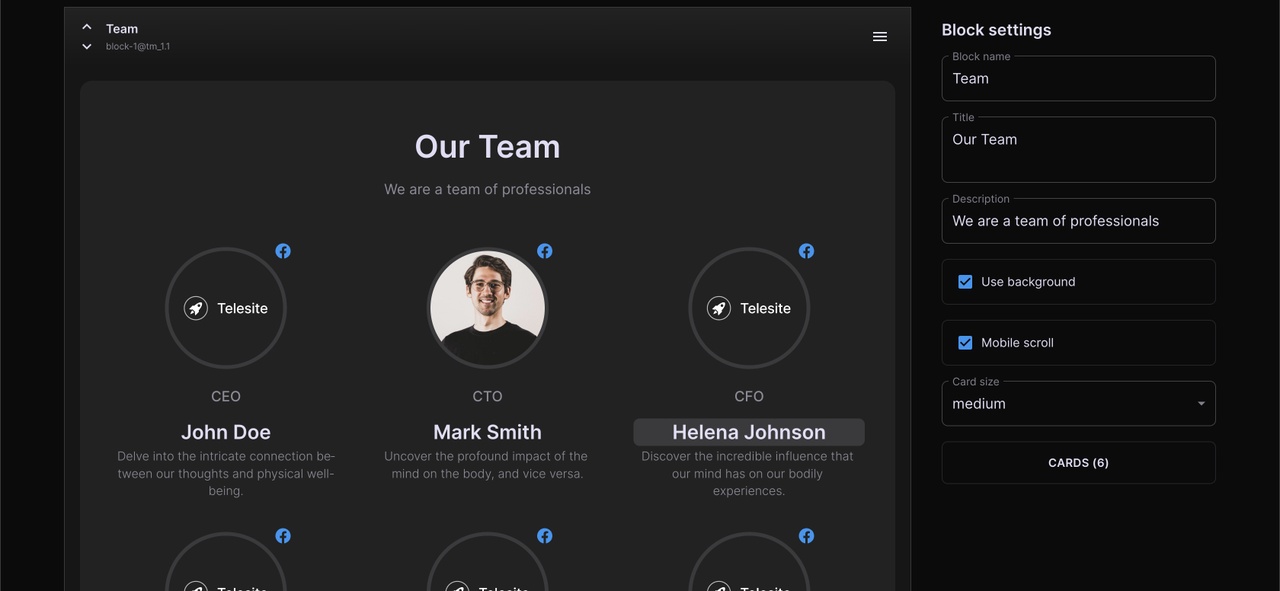Click the down chevron next to block-1@tm_1.1
This screenshot has width=1280, height=591.
(x=86, y=45)
